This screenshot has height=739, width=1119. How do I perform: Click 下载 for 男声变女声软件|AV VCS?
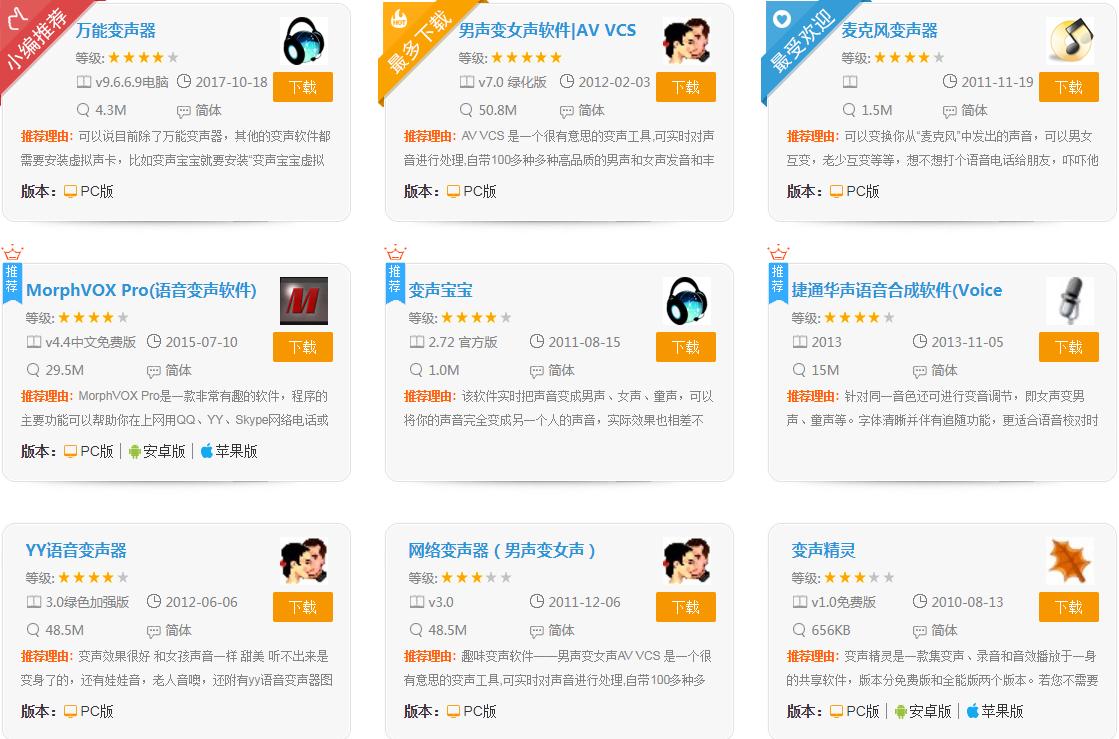[x=686, y=87]
